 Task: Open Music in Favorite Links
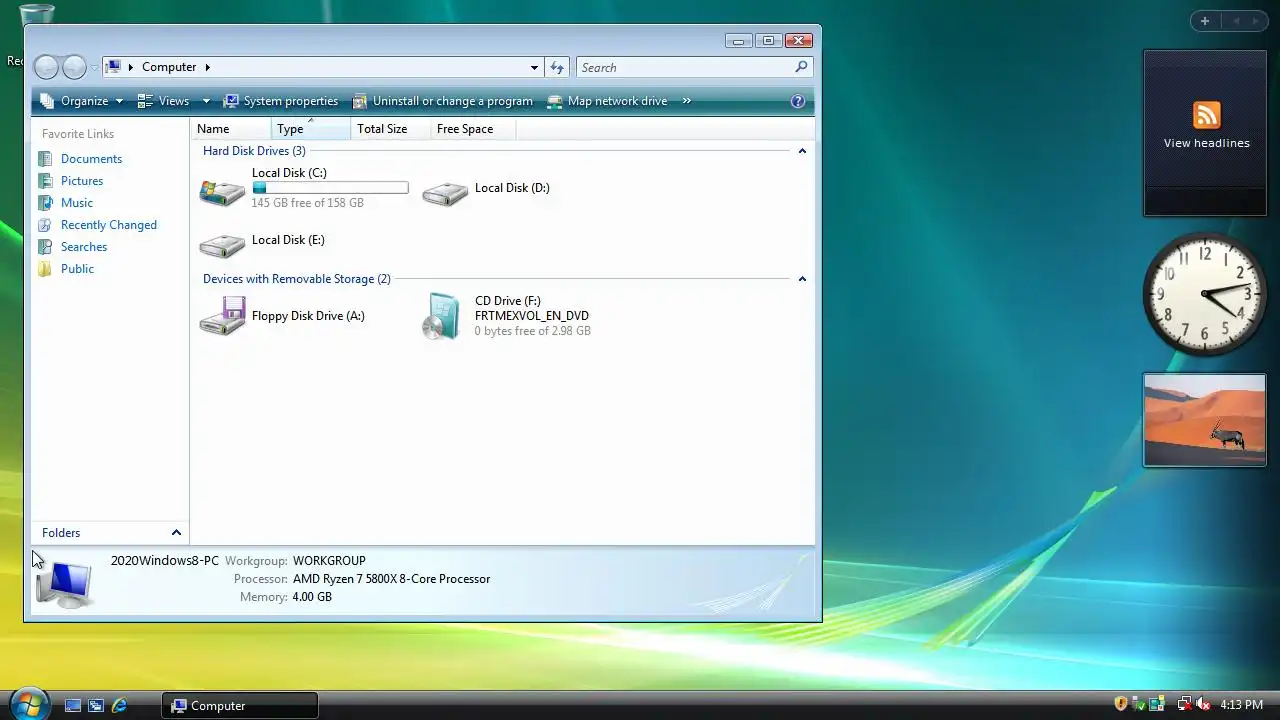(77, 203)
